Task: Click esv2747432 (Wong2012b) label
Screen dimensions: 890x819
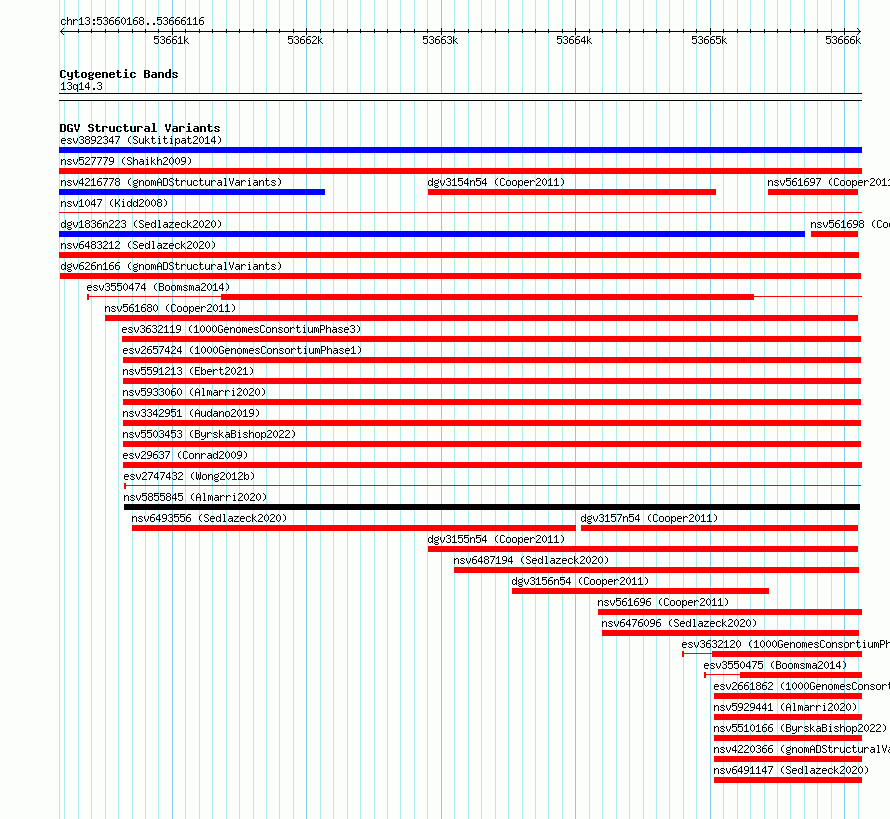Action: (x=189, y=476)
